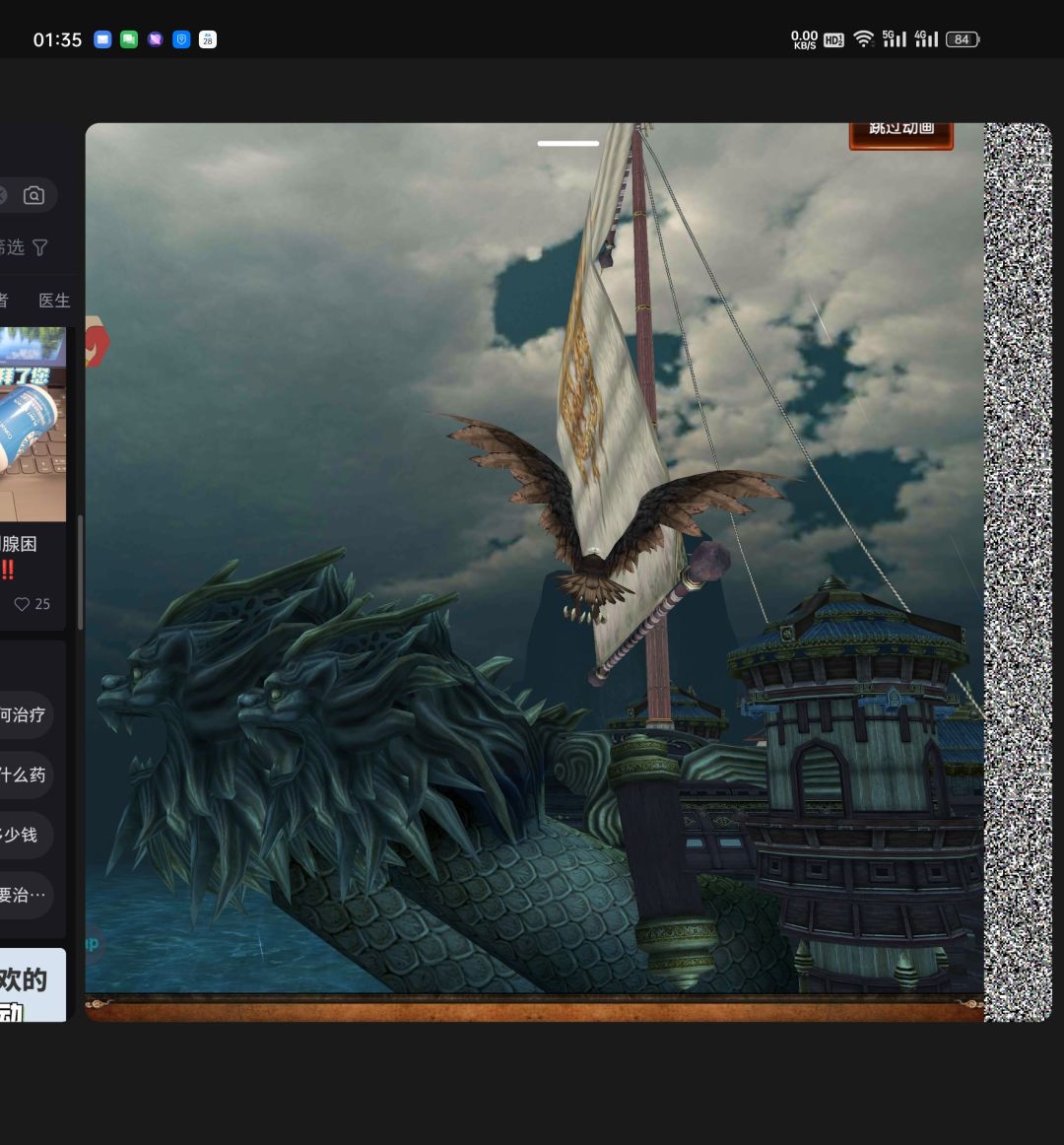The height and width of the screenshot is (1145, 1064).
Task: Tap the battery 84 indicator
Action: (x=963, y=39)
